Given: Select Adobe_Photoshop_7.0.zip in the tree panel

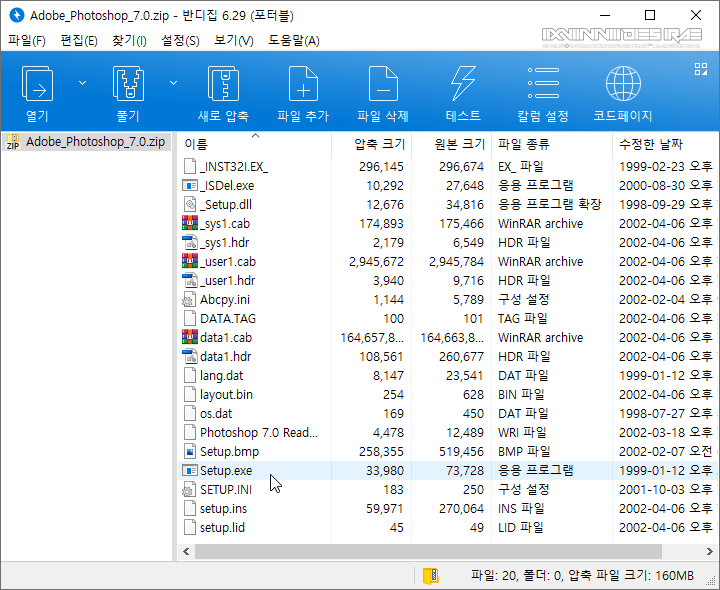Looking at the screenshot, I should 86,142.
